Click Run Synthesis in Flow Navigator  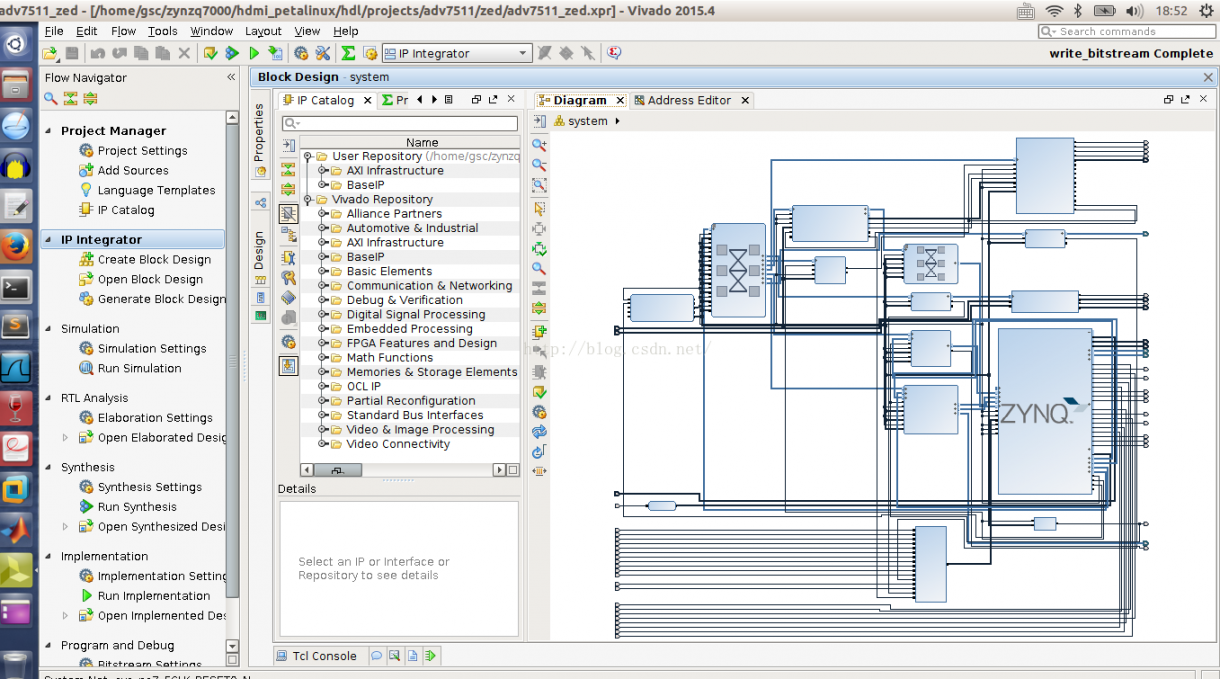pyautogui.click(x=137, y=506)
